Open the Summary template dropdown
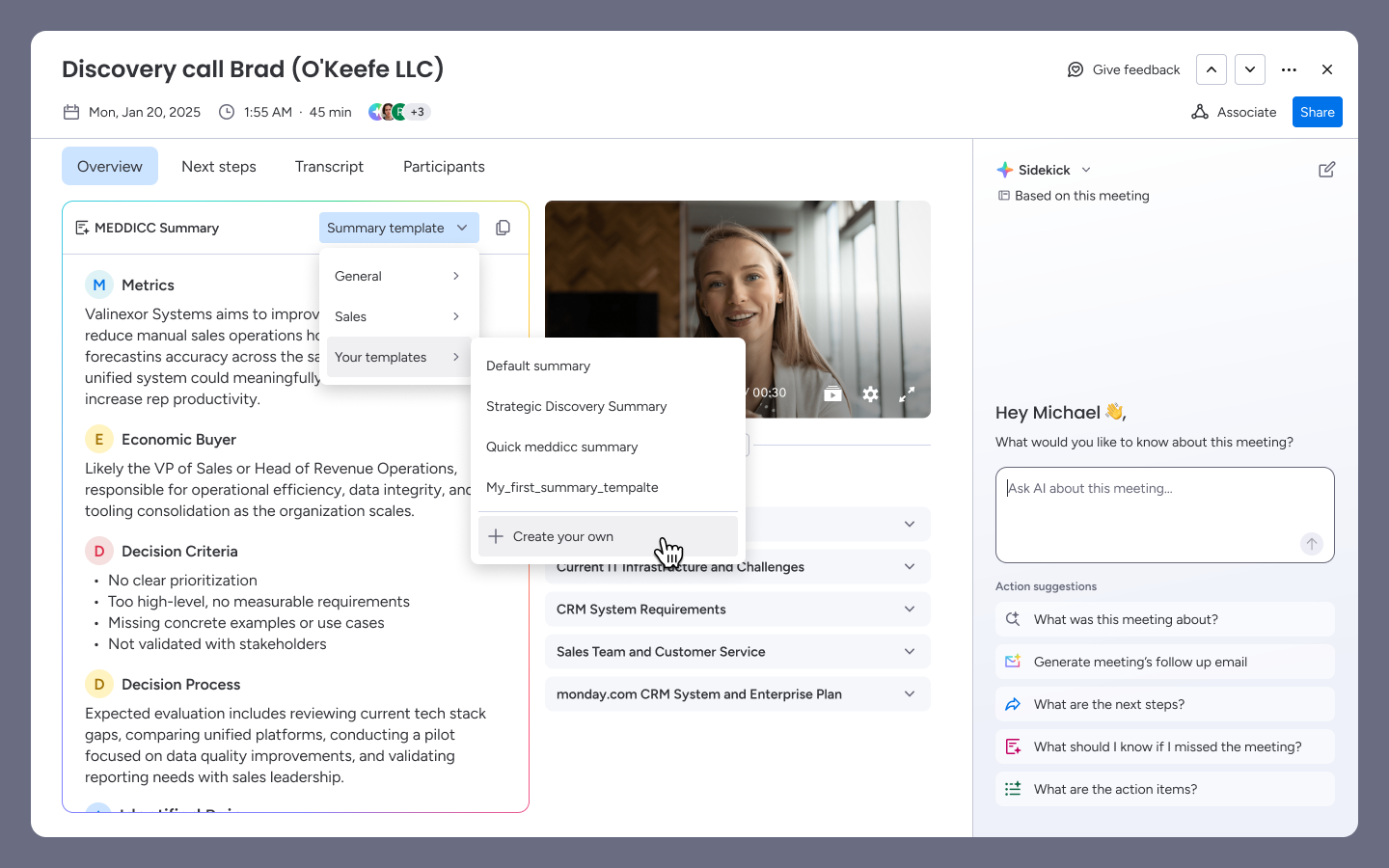Screen dimensions: 1389x868 pos(399,228)
